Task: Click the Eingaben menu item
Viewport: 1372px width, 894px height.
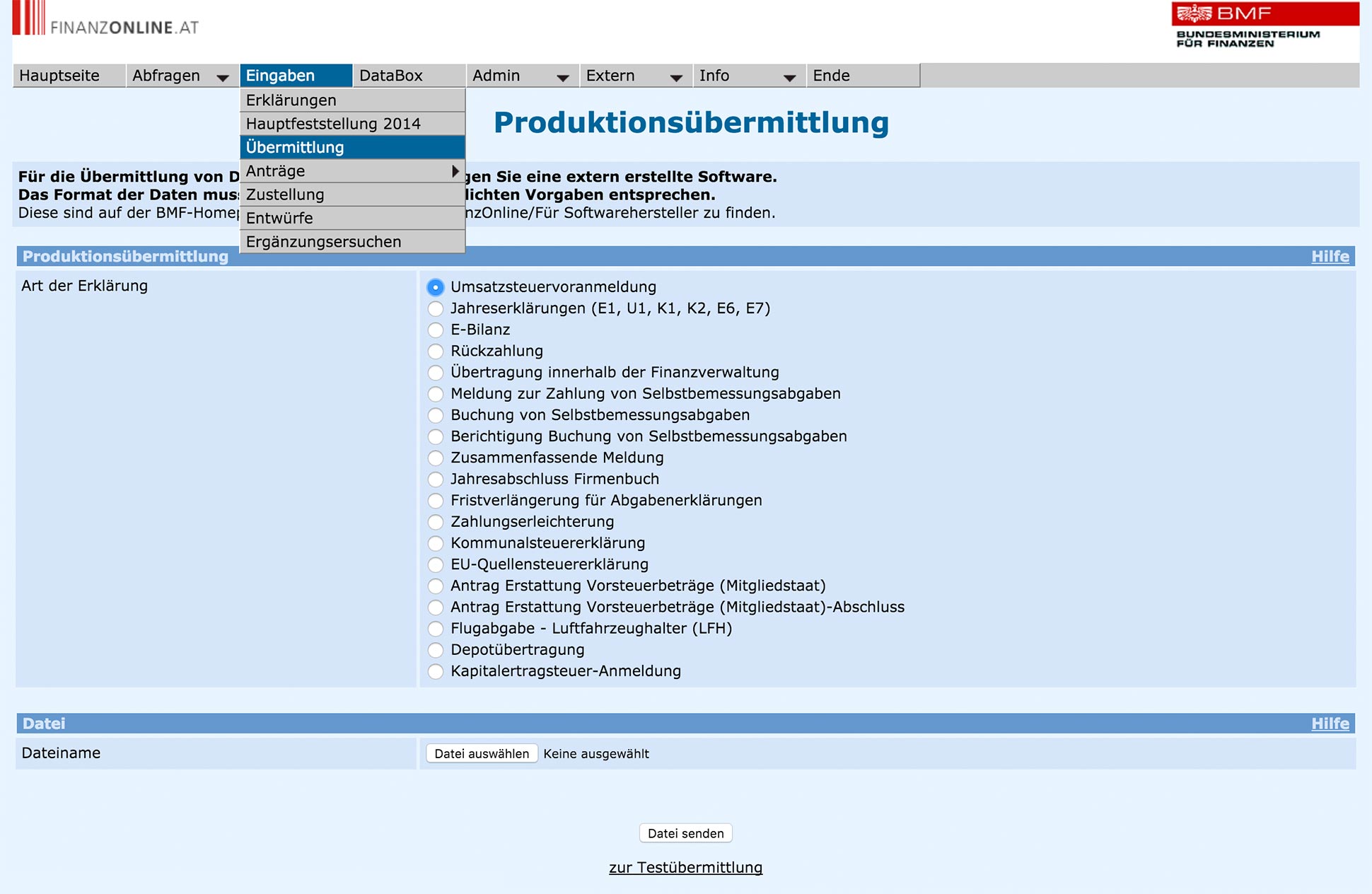Action: coord(296,76)
